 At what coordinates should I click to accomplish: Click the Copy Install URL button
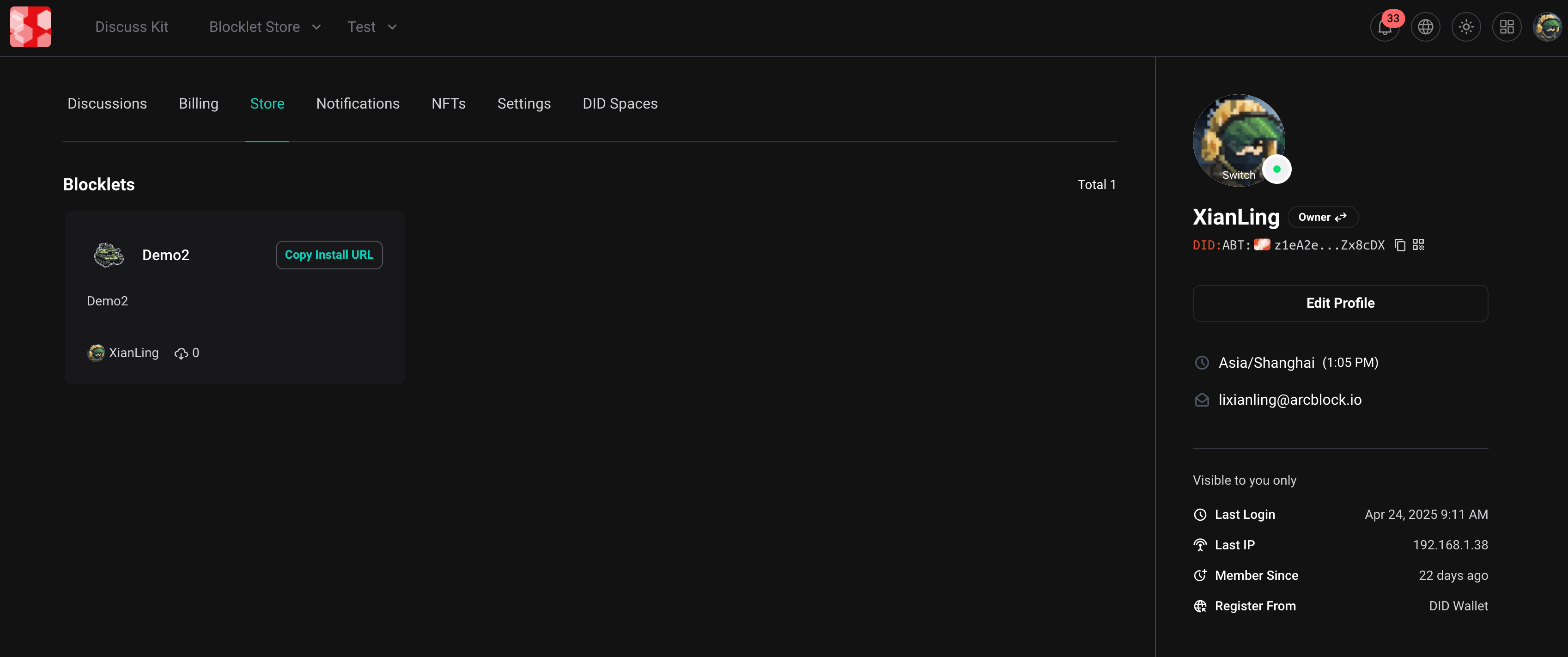click(328, 255)
